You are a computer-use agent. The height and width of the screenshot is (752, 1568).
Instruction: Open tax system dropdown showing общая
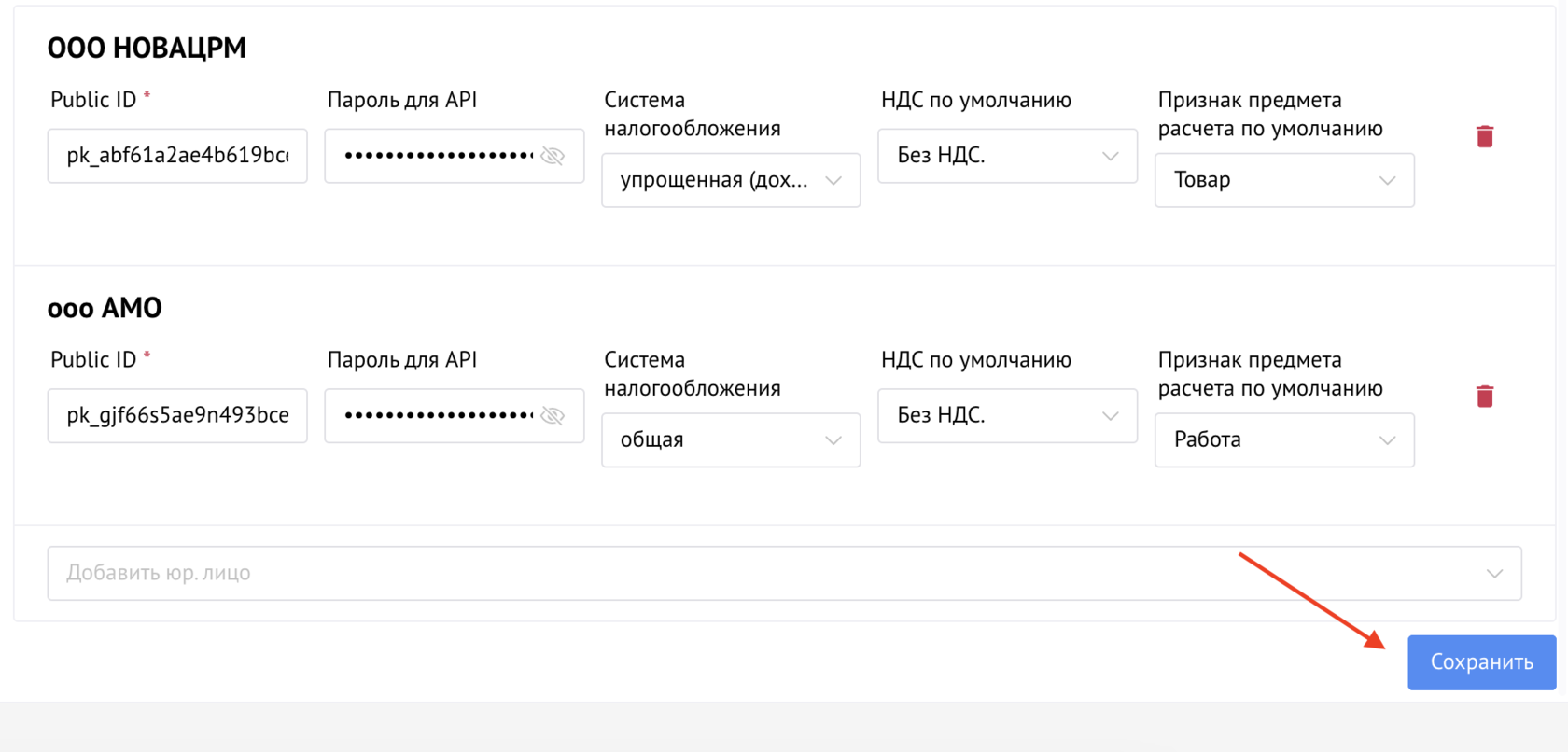[730, 440]
